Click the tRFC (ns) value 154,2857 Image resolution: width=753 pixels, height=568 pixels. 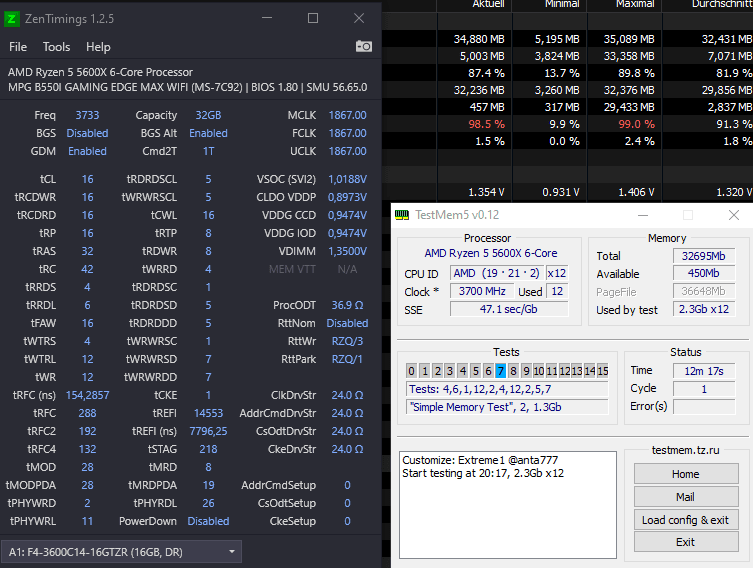pos(87,395)
